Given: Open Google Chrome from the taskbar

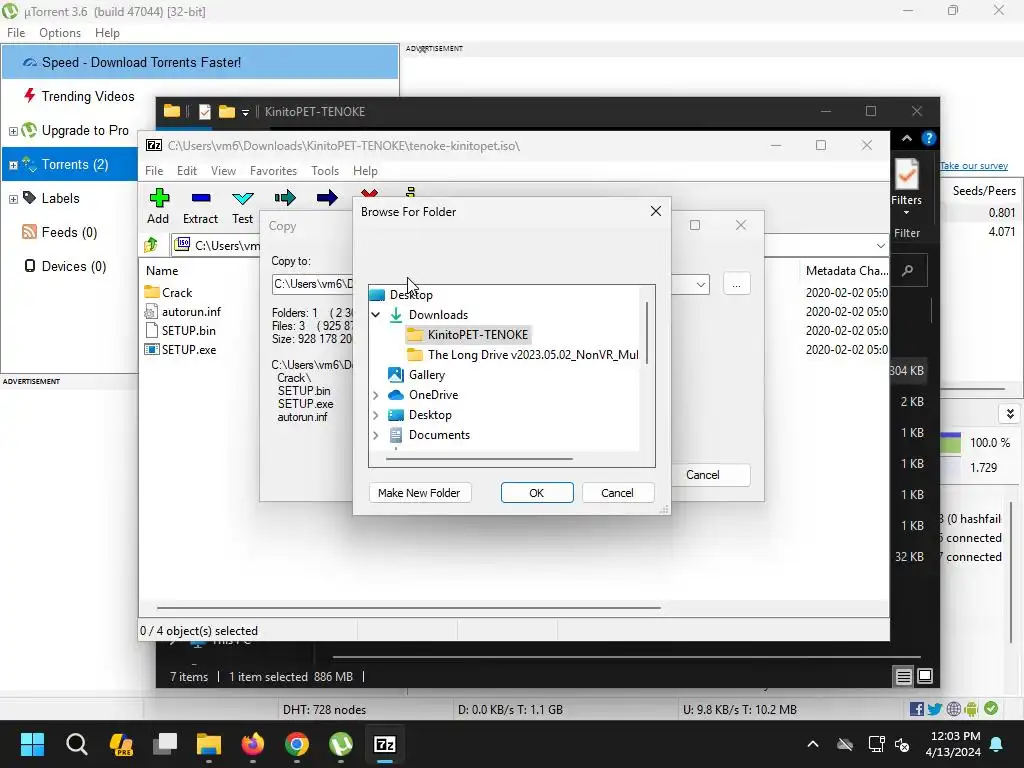Looking at the screenshot, I should pos(296,744).
